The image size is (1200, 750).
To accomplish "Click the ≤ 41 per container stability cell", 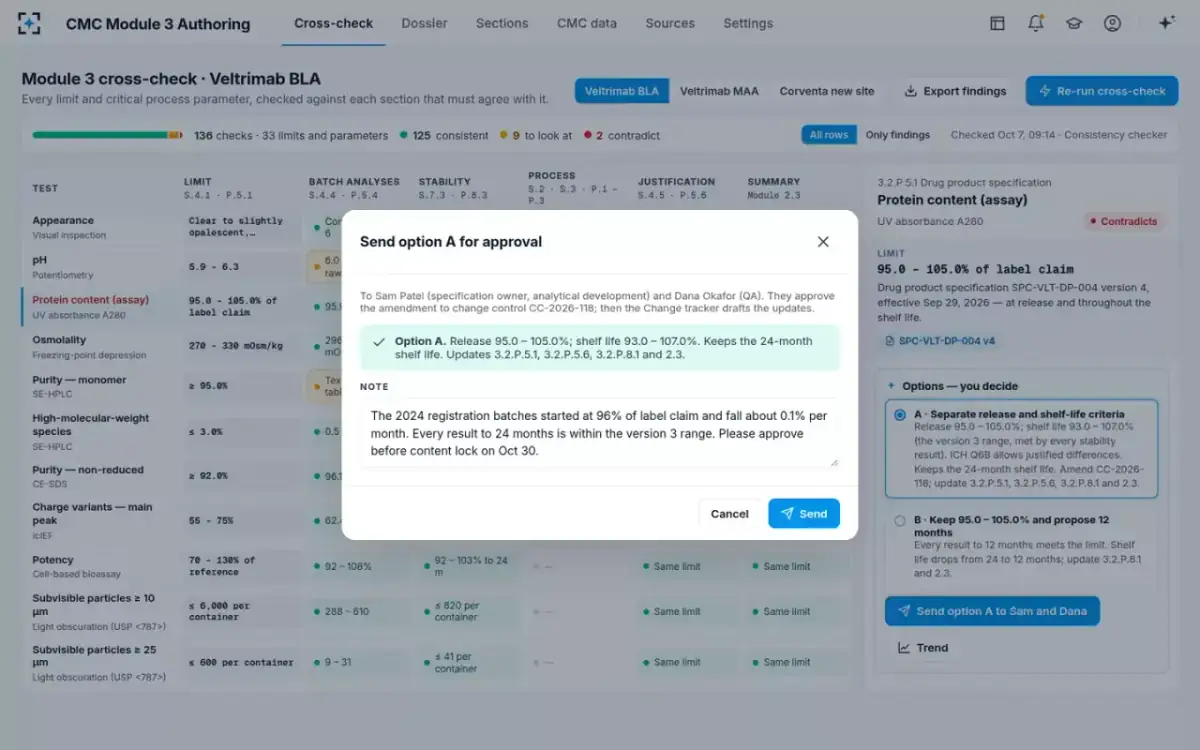I will (x=468, y=662).
